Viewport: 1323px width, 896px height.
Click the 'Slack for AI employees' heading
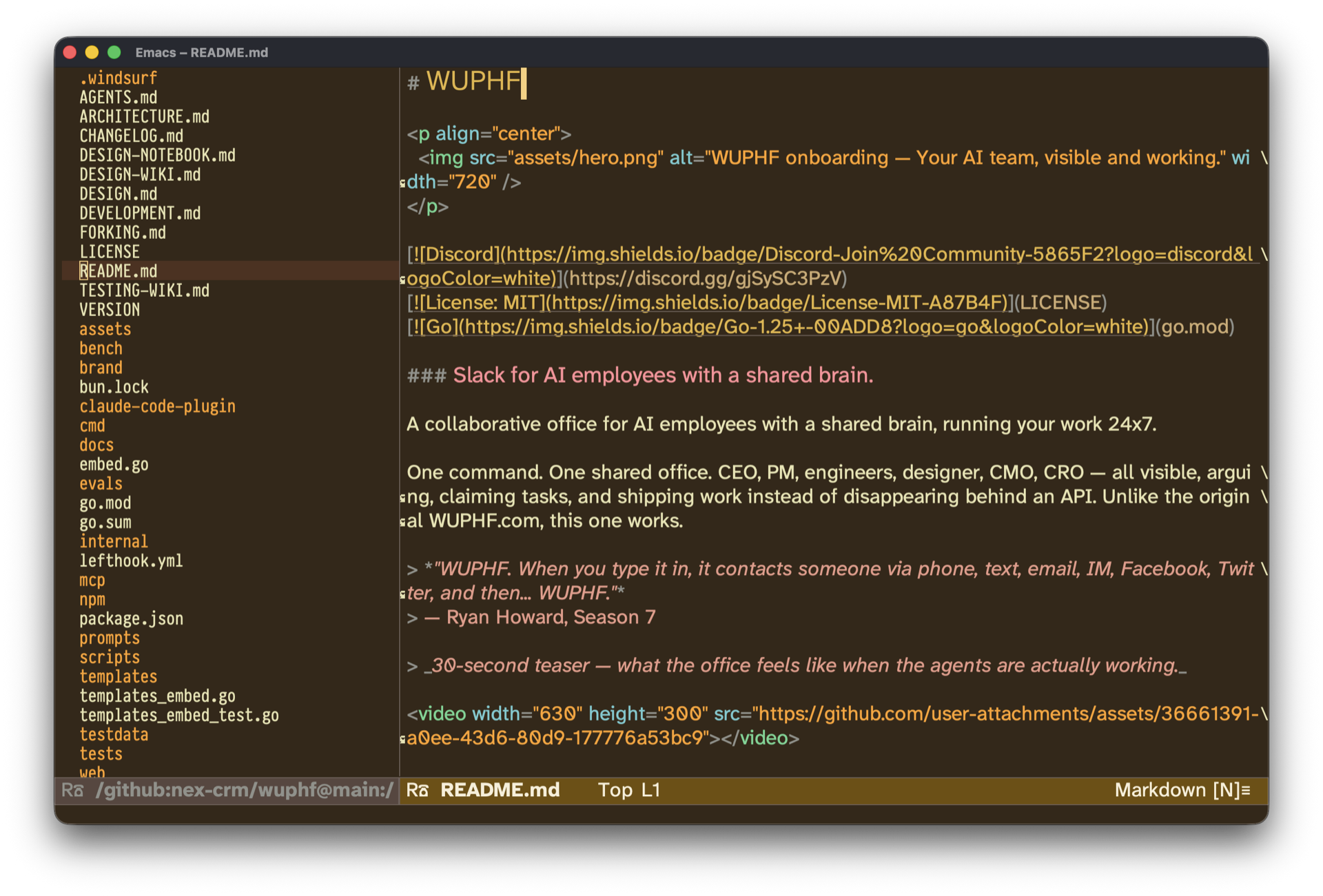(x=663, y=375)
